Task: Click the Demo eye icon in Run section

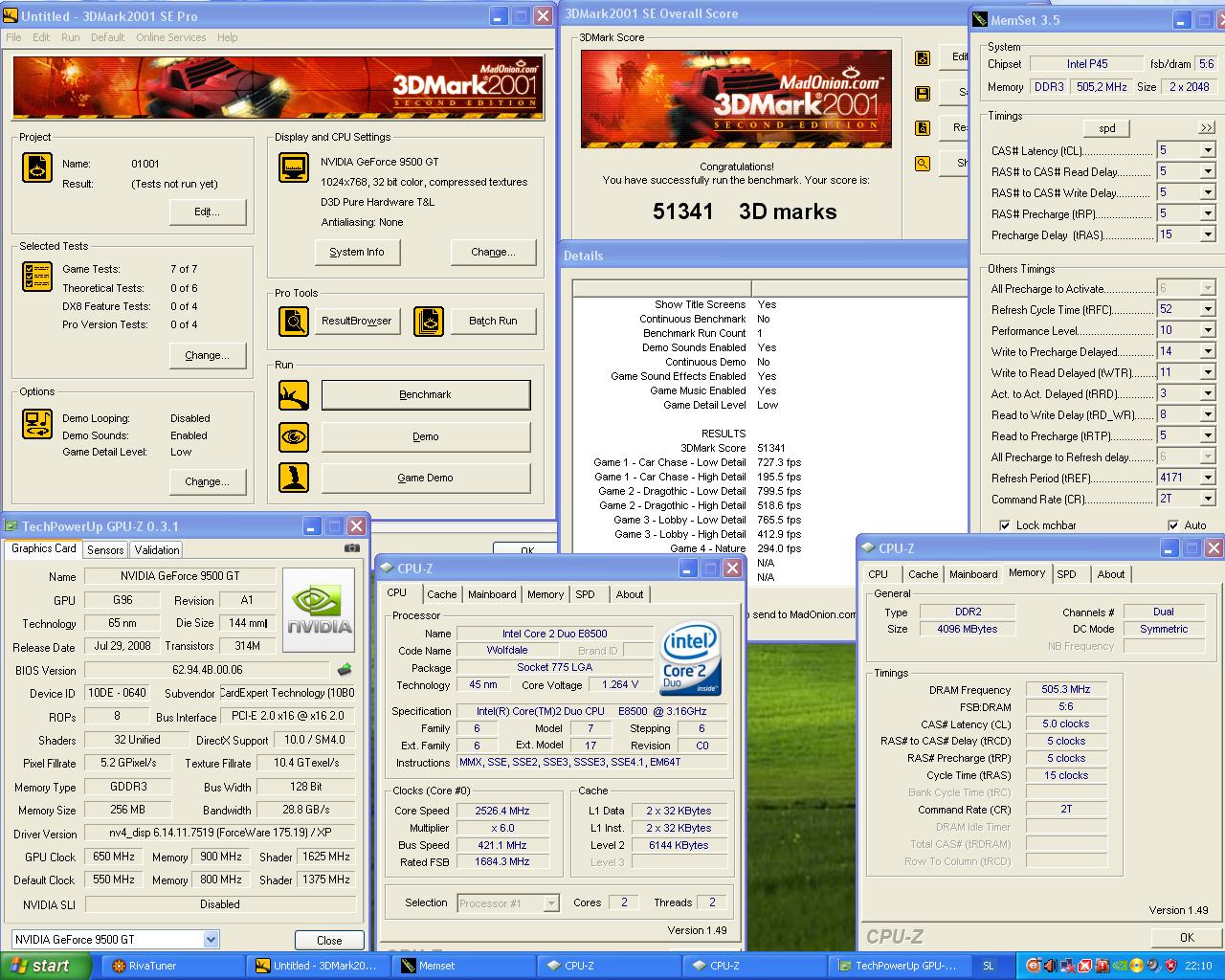Action: coord(294,436)
